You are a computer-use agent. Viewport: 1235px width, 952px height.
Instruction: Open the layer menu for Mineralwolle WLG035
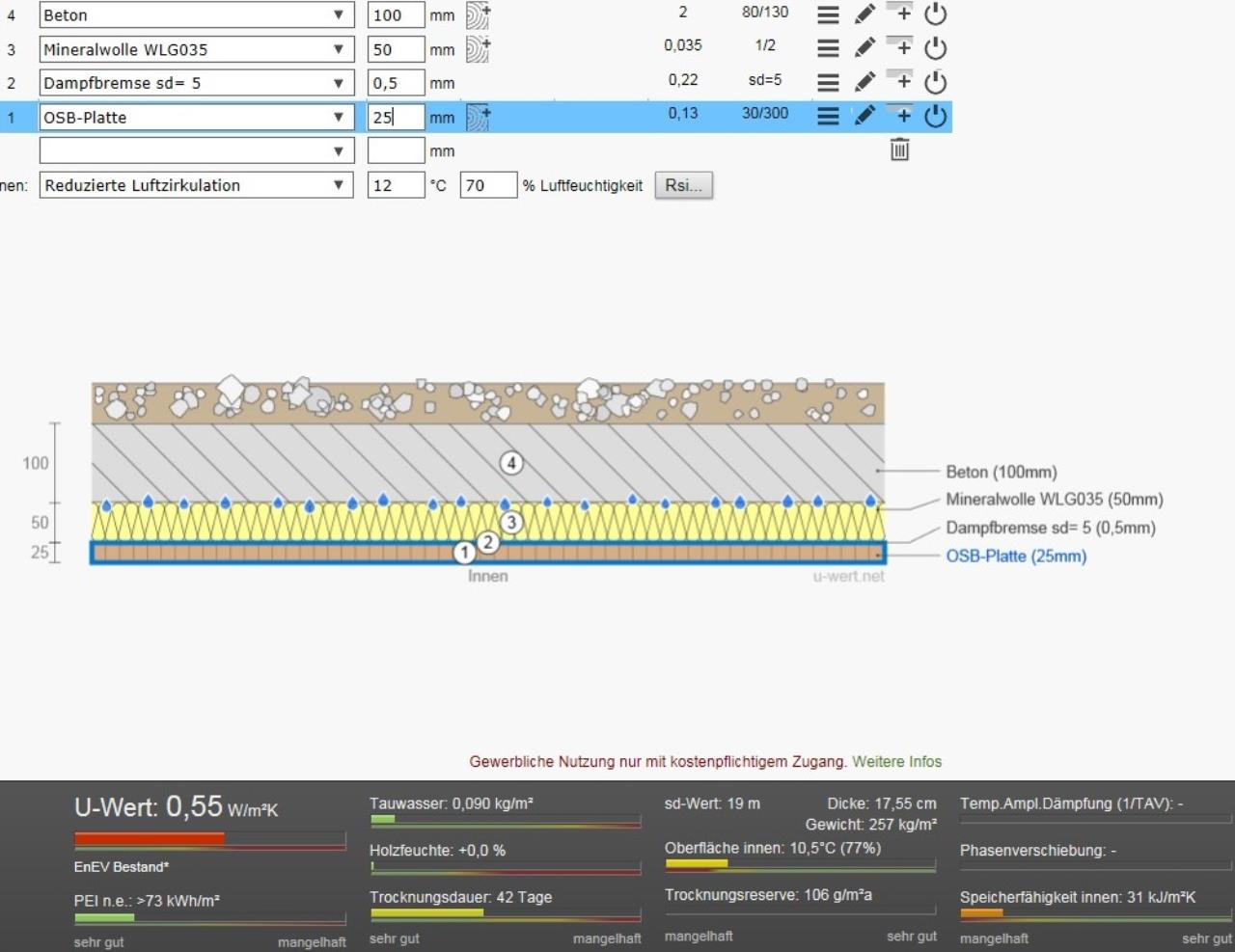click(x=828, y=48)
